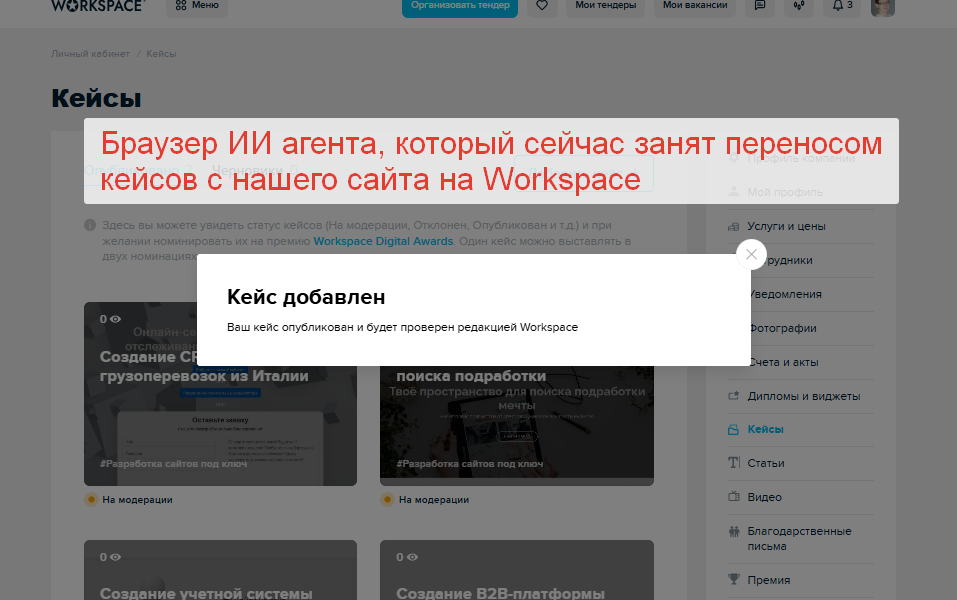Click '#Разработка сайтов под ключ' tag on the Италии card

(173, 464)
